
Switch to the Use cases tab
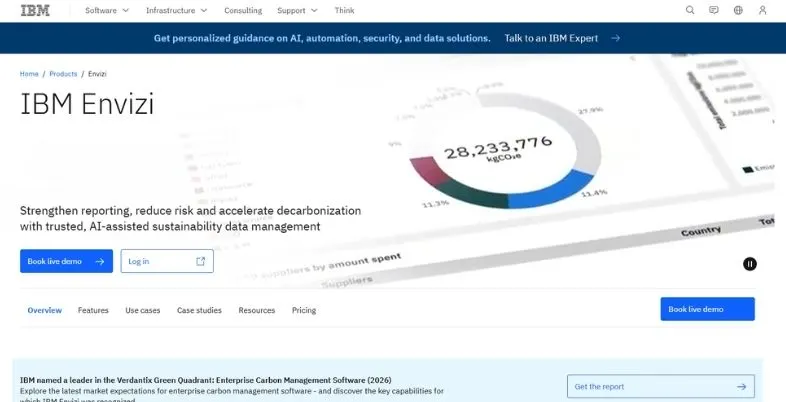[x=143, y=310]
